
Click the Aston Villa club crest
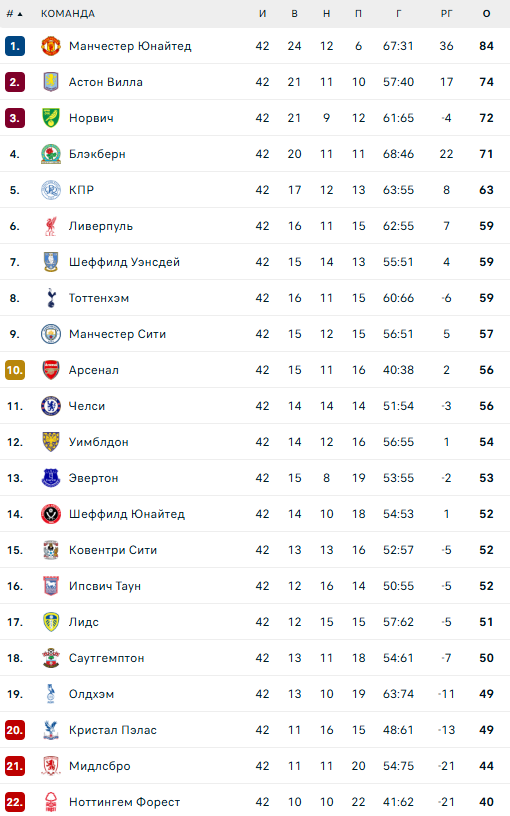51,82
